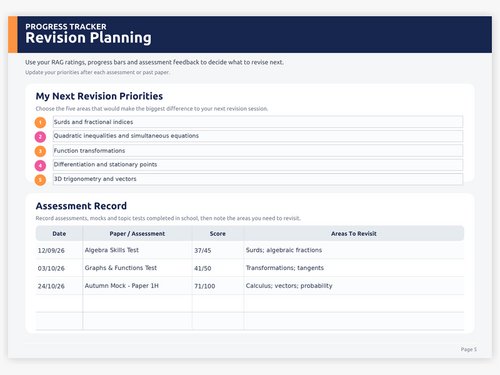
Task: Select the score cell '71/100'
Action: point(218,286)
